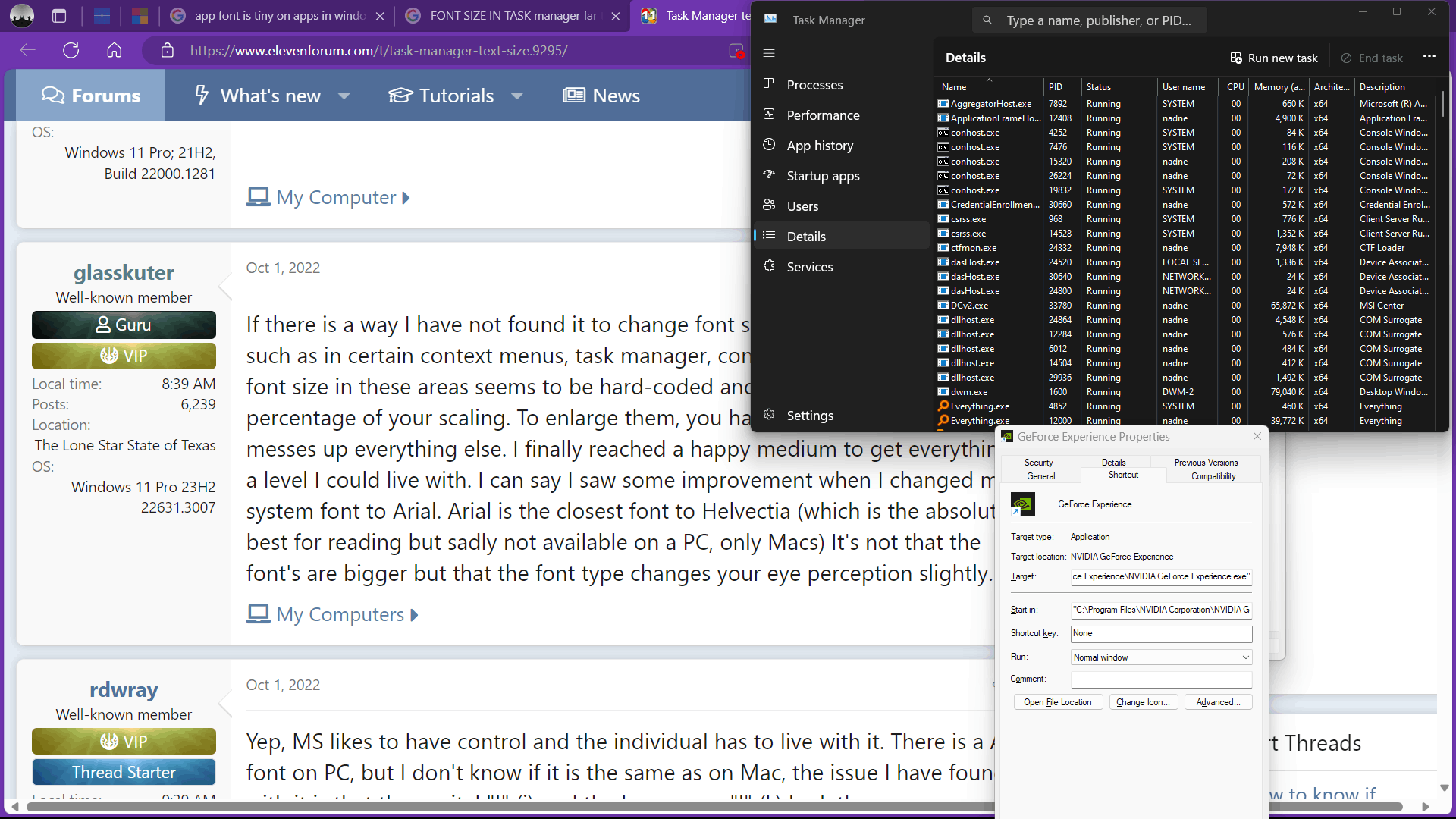
Task: Select the Performance sidebar icon
Action: (769, 115)
